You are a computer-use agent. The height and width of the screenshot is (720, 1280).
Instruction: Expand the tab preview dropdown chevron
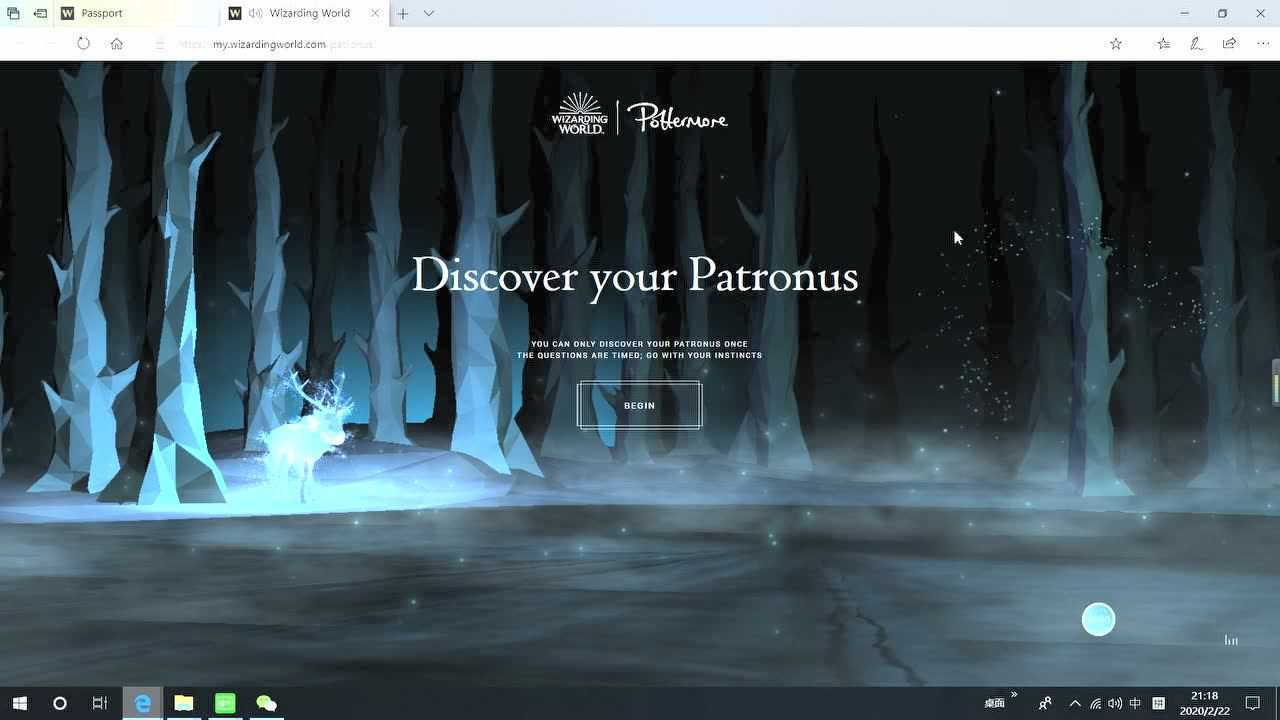pyautogui.click(x=429, y=13)
